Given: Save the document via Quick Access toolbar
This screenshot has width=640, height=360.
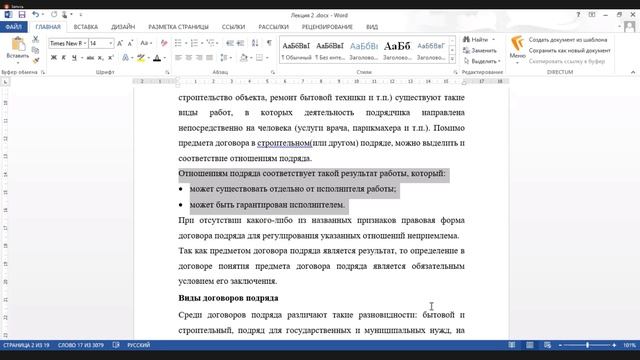Looking at the screenshot, I should (22, 15).
